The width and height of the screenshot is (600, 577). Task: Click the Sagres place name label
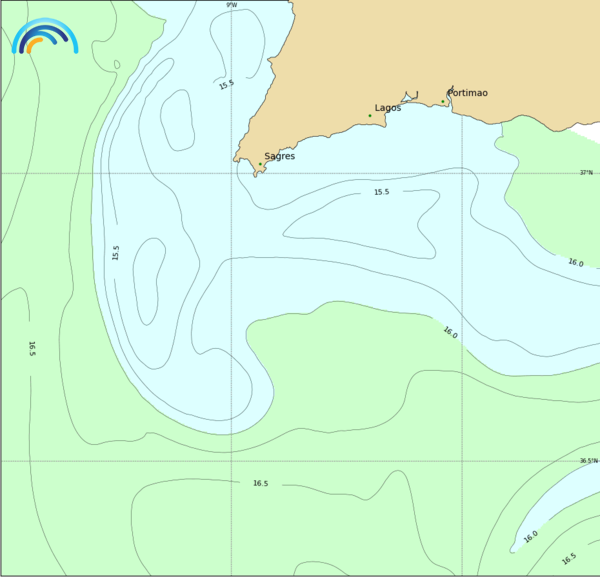pos(279,156)
